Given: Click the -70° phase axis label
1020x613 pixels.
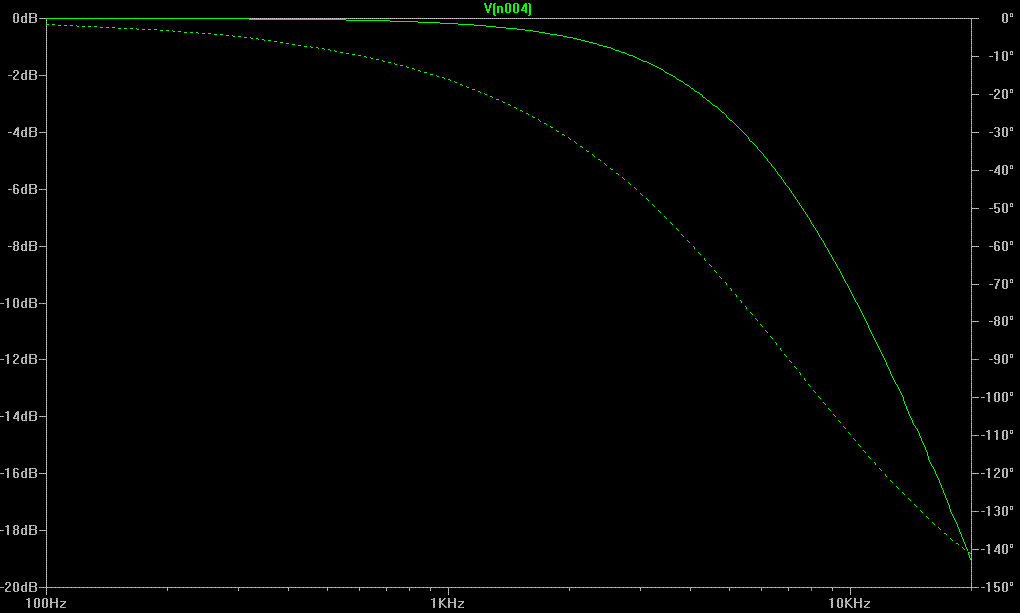Looking at the screenshot, I should click(x=1000, y=284).
